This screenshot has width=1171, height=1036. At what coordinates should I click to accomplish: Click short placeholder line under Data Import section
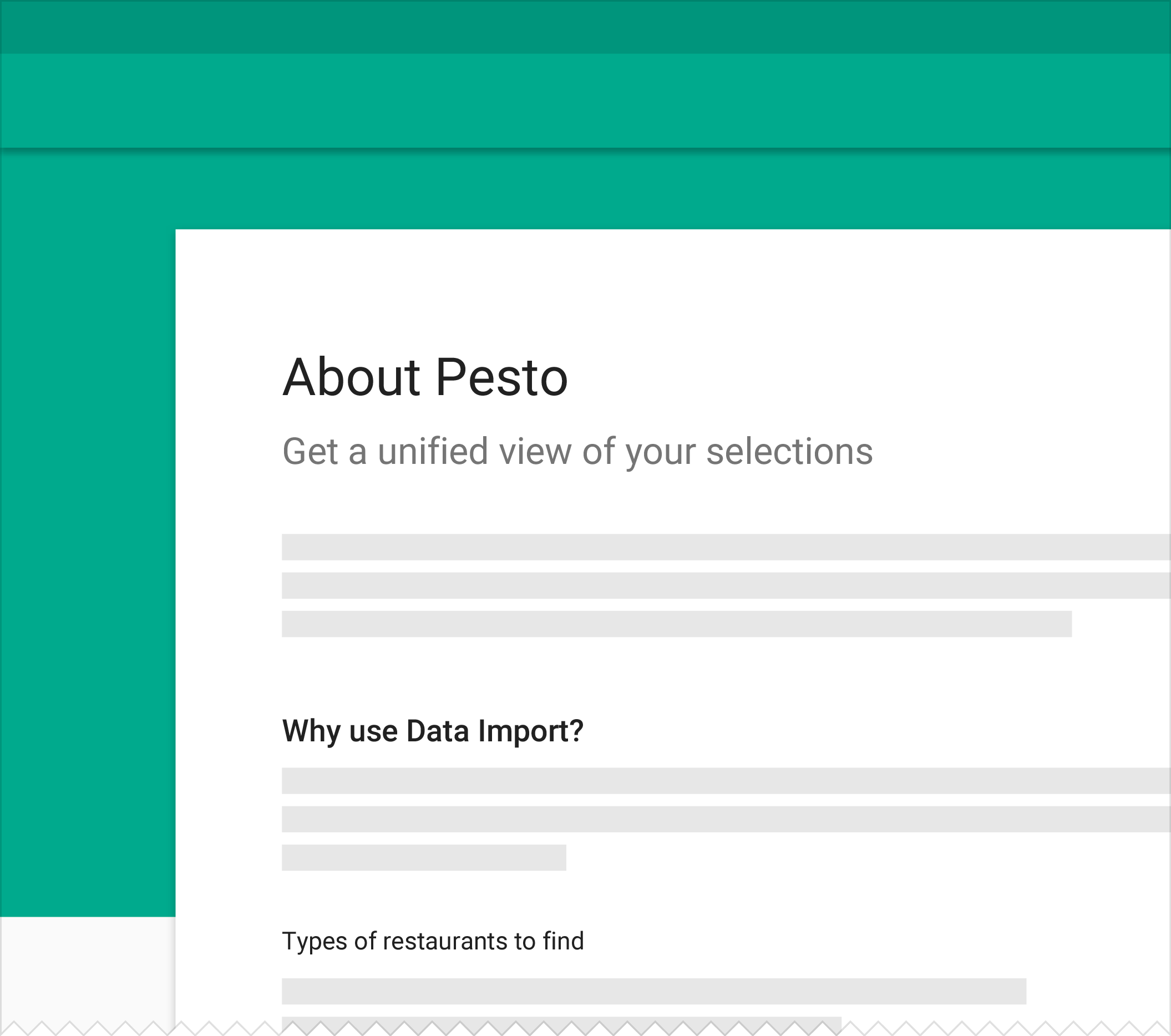tap(424, 858)
